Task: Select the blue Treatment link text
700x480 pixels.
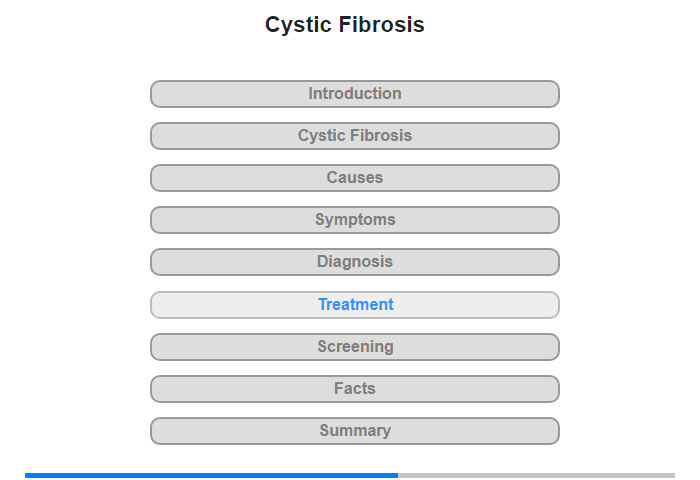Action: [356, 305]
